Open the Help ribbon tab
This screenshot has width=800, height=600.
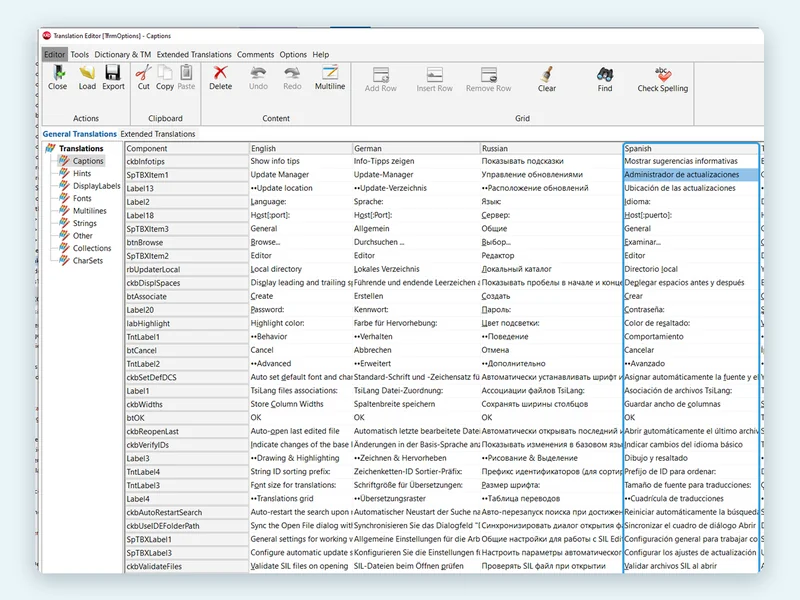pyautogui.click(x=320, y=54)
